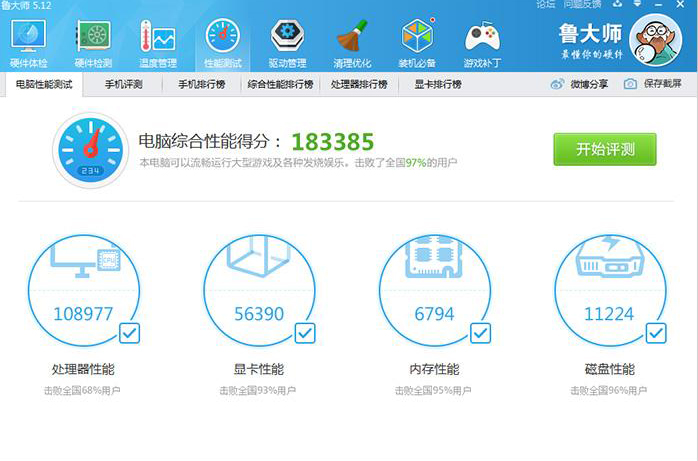Click the 微博分享 share link
The width and height of the screenshot is (698, 461).
point(589,84)
